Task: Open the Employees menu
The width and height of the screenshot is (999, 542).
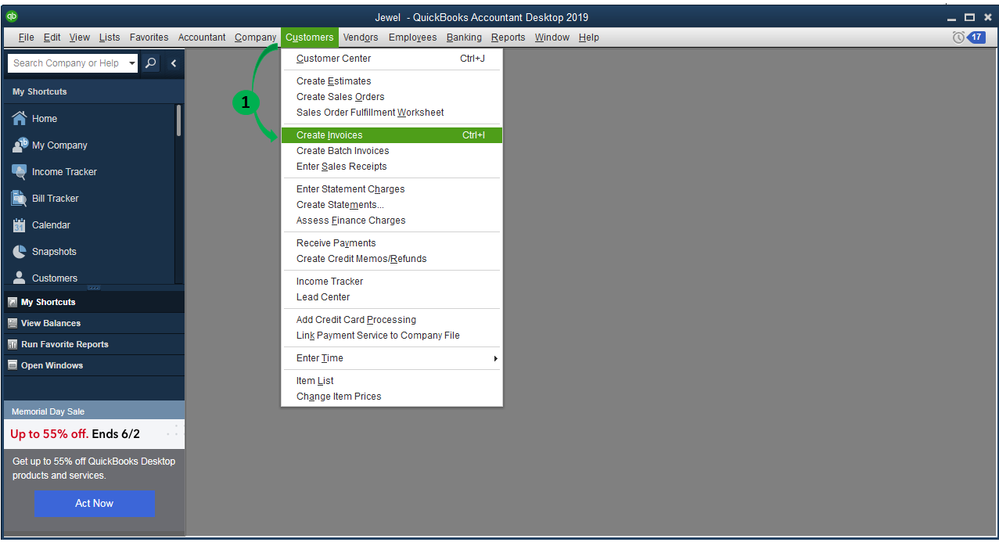Action: pyautogui.click(x=412, y=38)
